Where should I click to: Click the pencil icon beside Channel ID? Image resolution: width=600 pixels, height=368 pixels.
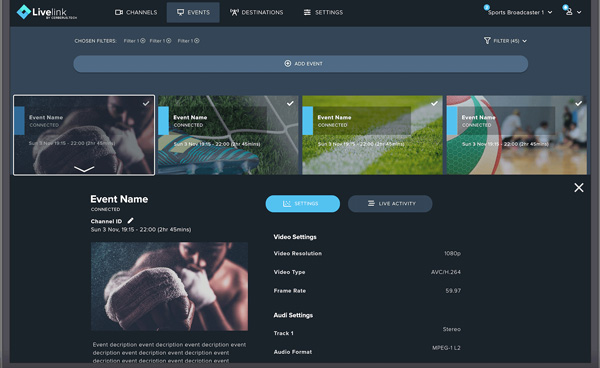click(x=130, y=220)
